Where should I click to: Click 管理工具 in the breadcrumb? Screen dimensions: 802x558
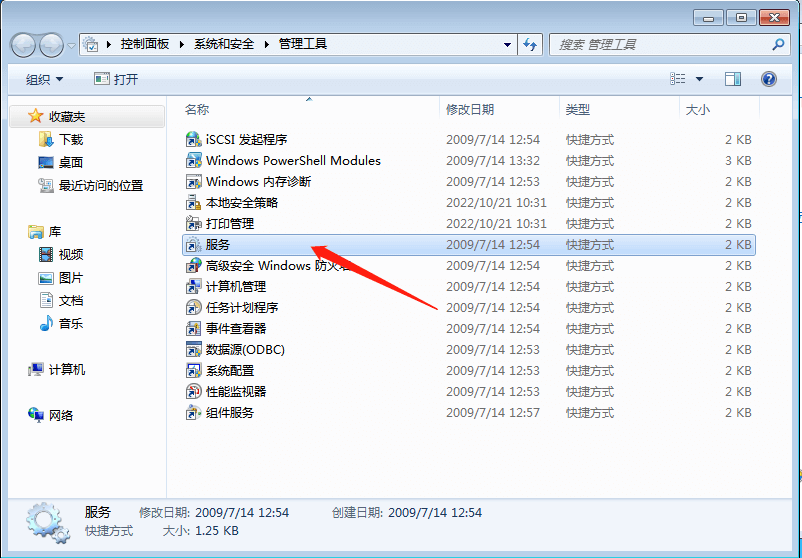(x=303, y=44)
